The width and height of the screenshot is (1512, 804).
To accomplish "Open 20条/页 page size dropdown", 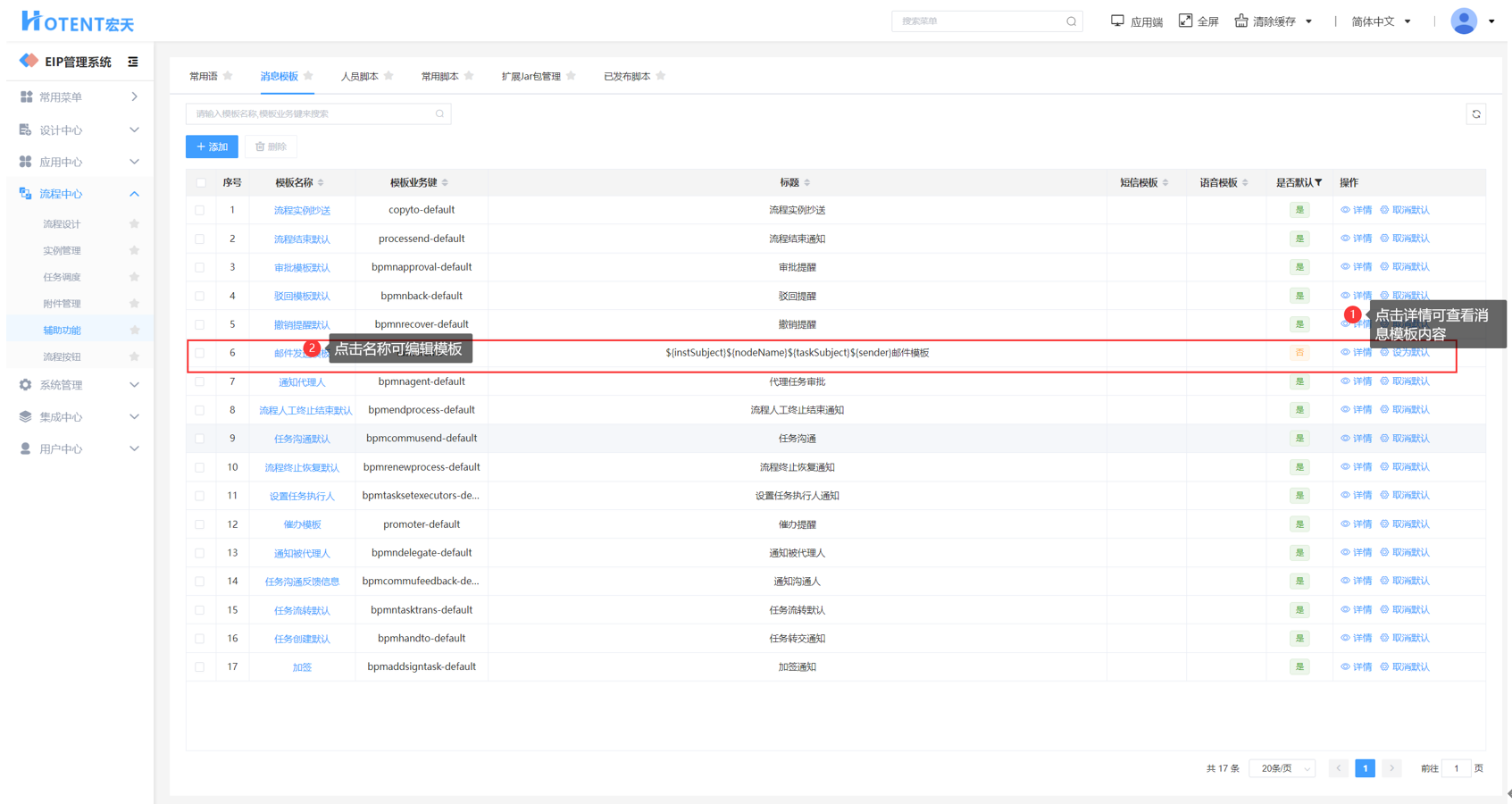I will pos(1282,768).
